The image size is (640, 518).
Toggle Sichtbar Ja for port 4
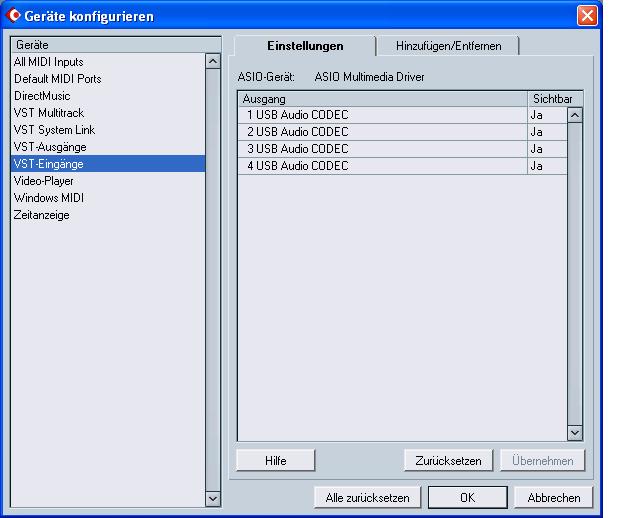[x=547, y=166]
